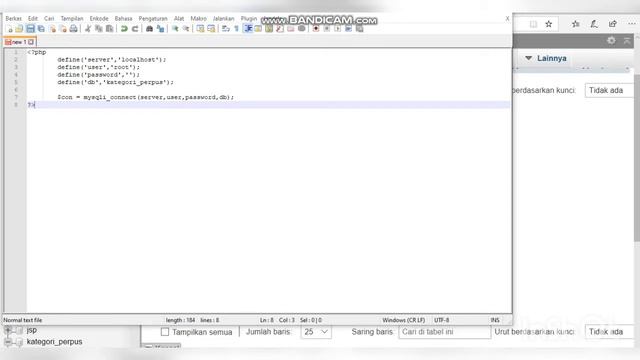Viewport: 640px width, 360px height.
Task: Click the Open file toolbar icon
Action: 19,29
